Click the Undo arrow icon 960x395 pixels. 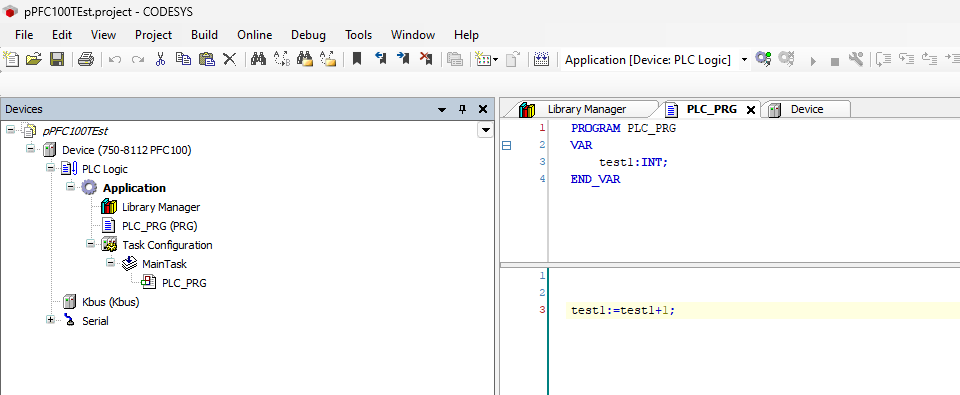click(114, 59)
